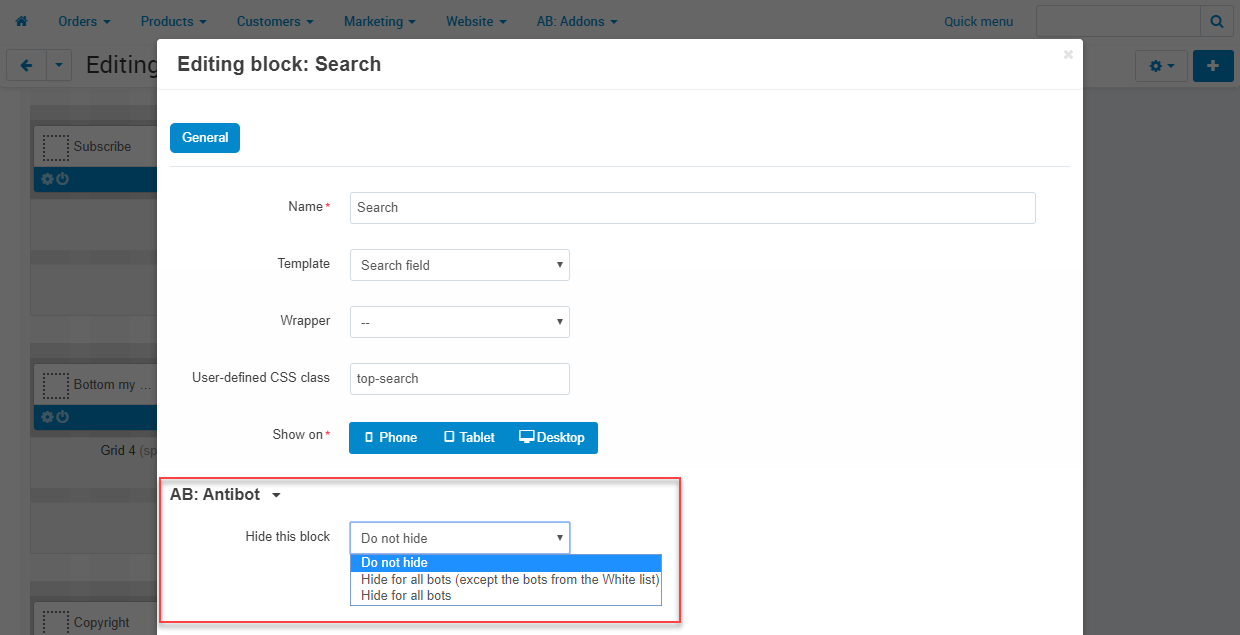Image resolution: width=1240 pixels, height=635 pixels.
Task: Open the Marketing menu
Action: [x=380, y=21]
